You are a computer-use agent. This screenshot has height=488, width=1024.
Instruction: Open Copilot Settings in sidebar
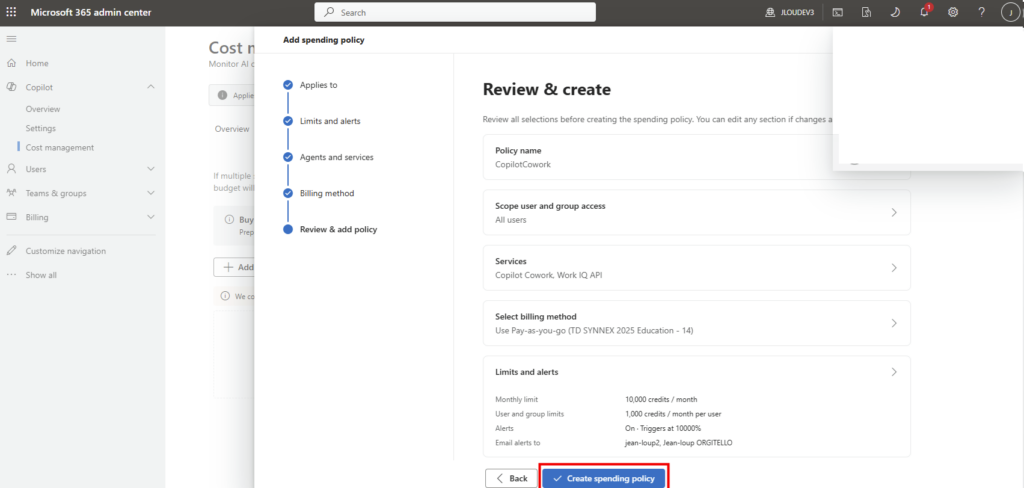40,128
